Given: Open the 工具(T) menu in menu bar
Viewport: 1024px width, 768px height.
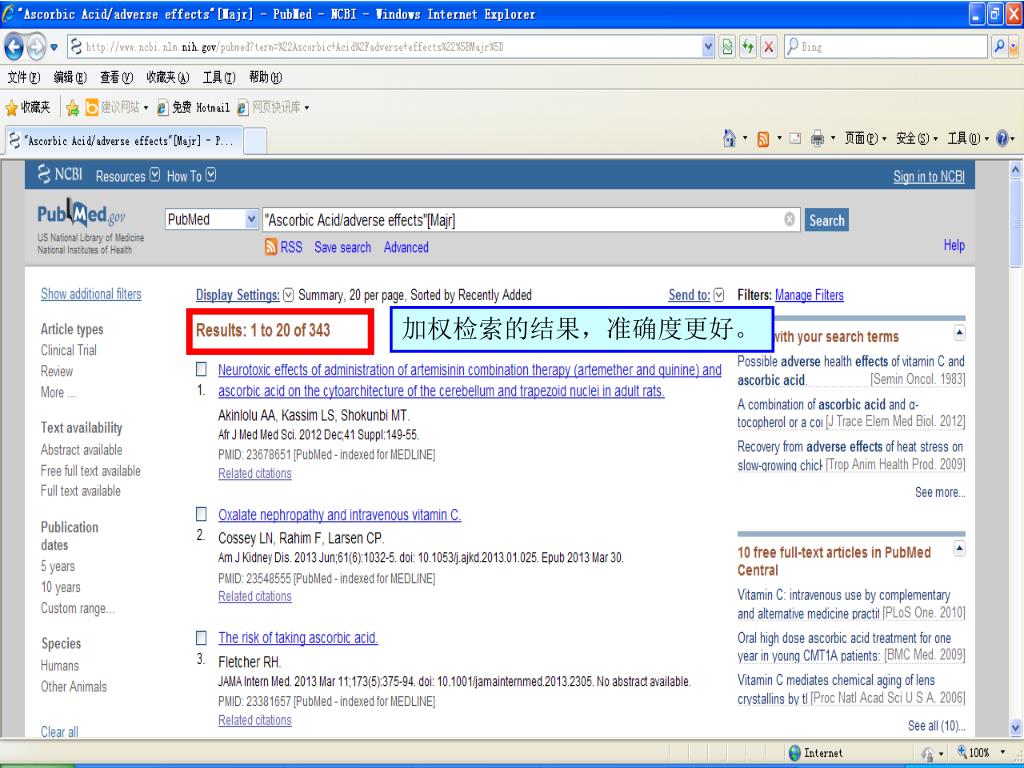Looking at the screenshot, I should [219, 78].
